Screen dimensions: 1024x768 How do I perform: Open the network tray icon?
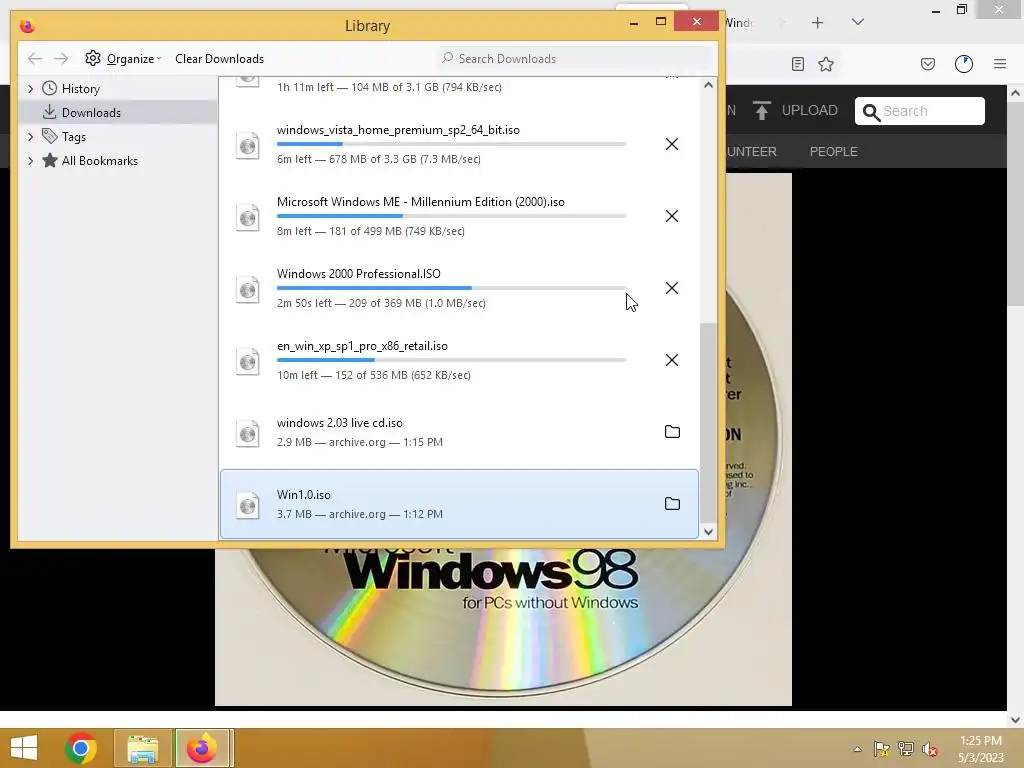click(x=906, y=749)
